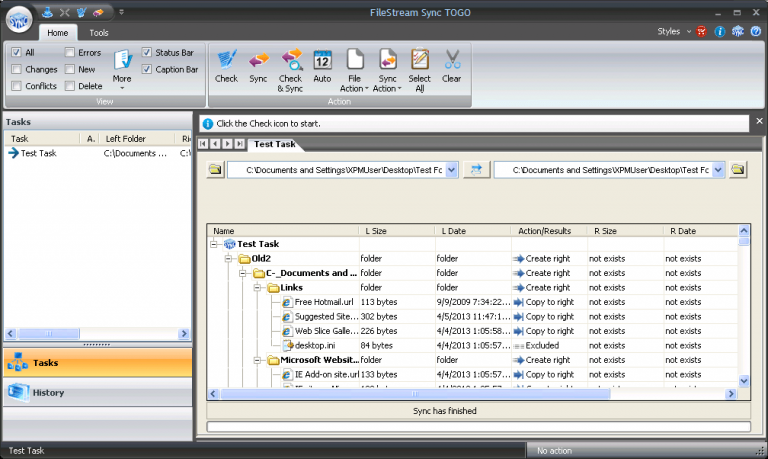Switch to the Home ribbon tab
This screenshot has height=459, width=768.
pyautogui.click(x=58, y=33)
